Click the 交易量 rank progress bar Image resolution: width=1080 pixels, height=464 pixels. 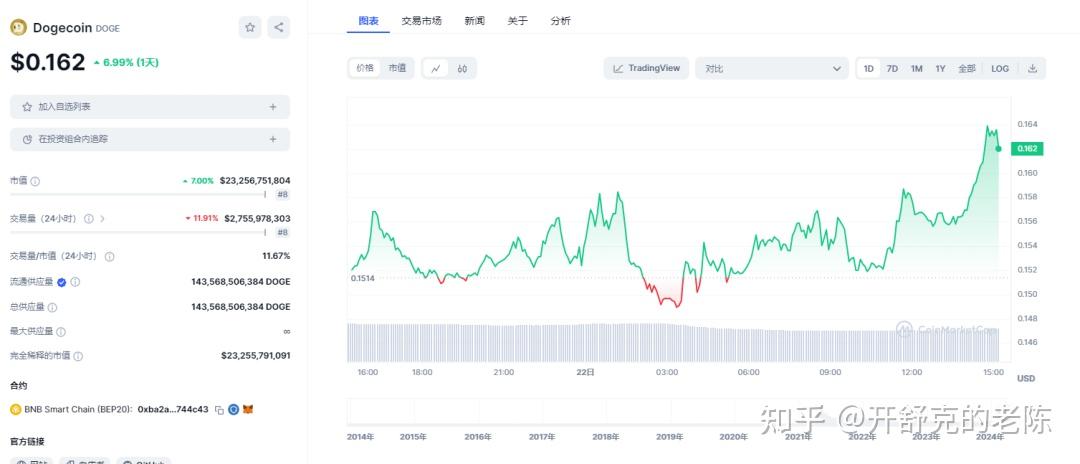point(138,233)
